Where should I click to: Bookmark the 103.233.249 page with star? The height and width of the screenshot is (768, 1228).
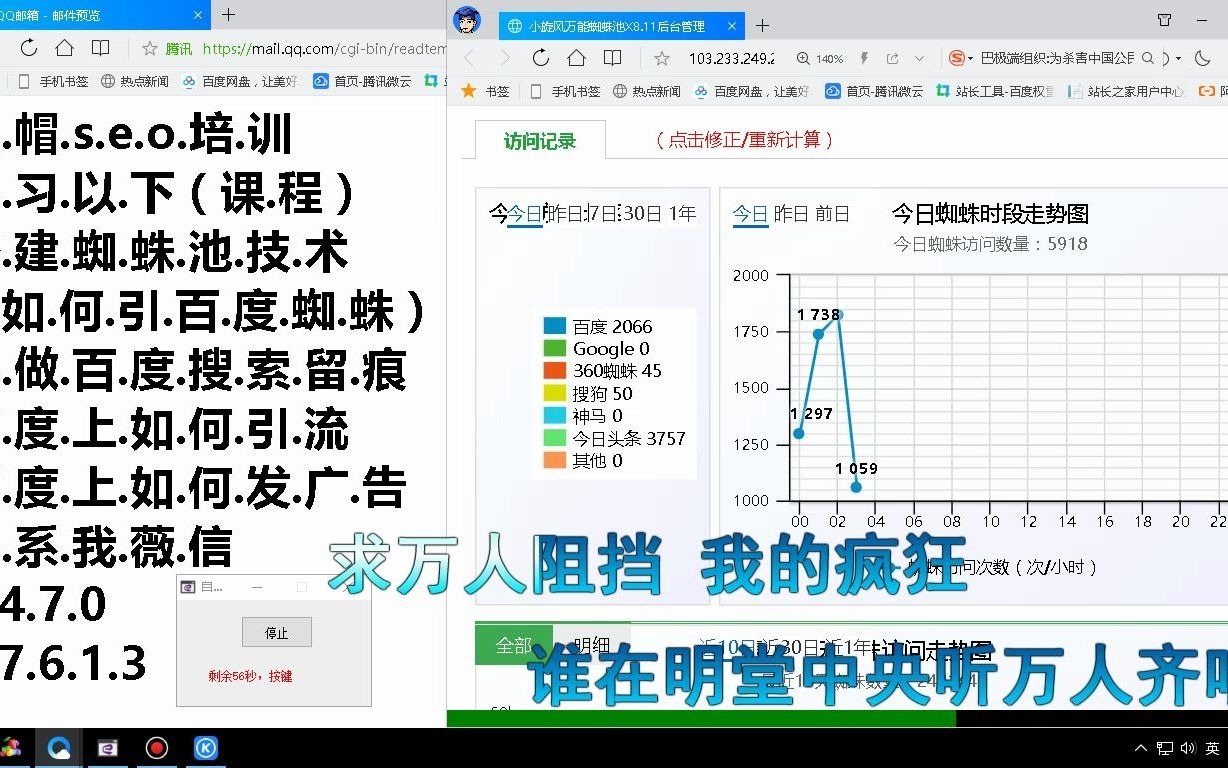[x=662, y=58]
